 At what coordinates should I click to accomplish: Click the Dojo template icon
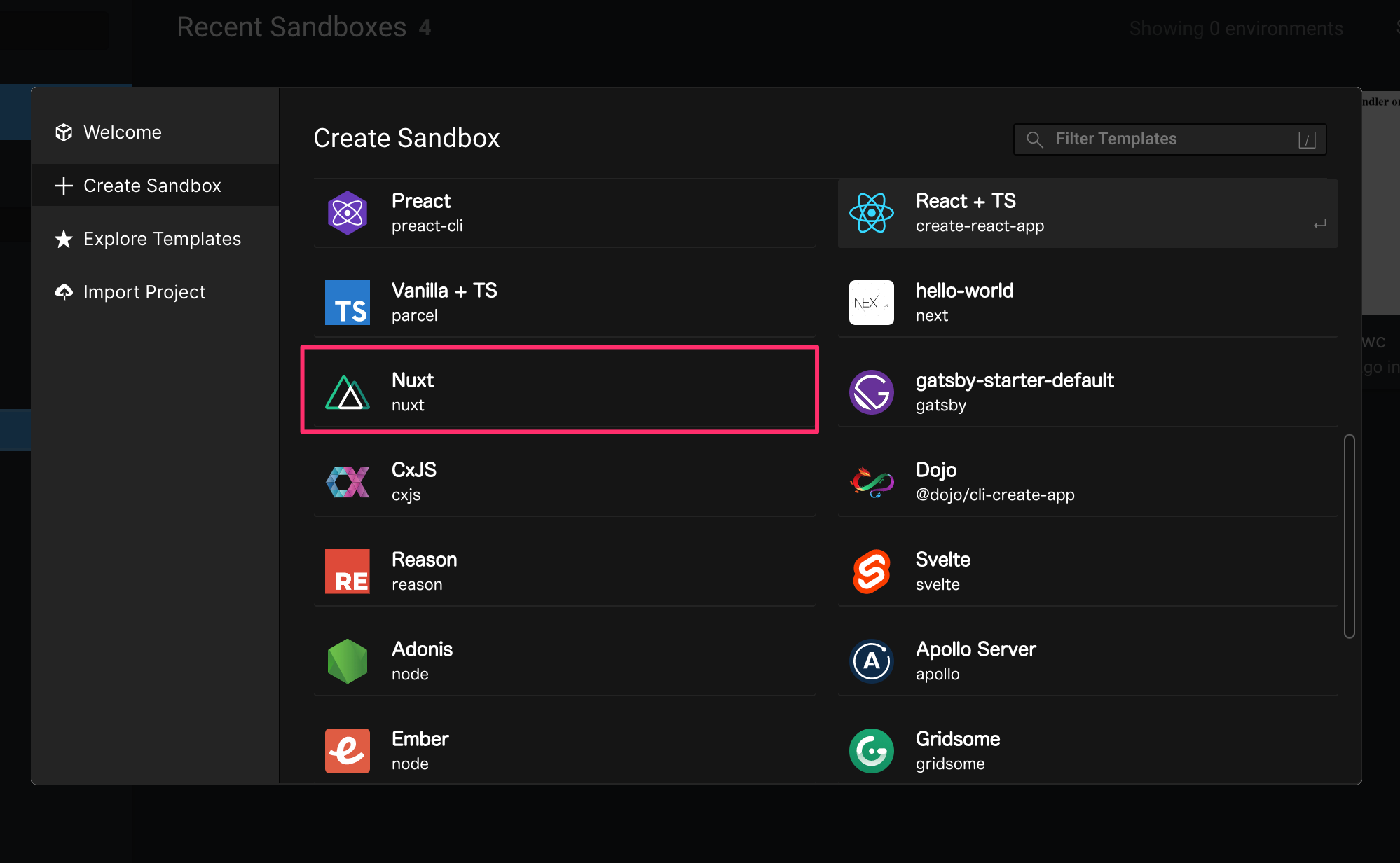(871, 481)
